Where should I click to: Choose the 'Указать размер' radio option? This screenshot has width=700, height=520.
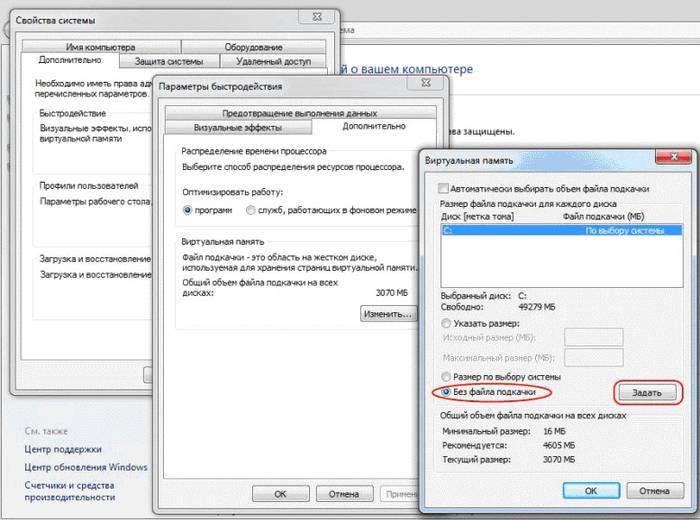433,323
